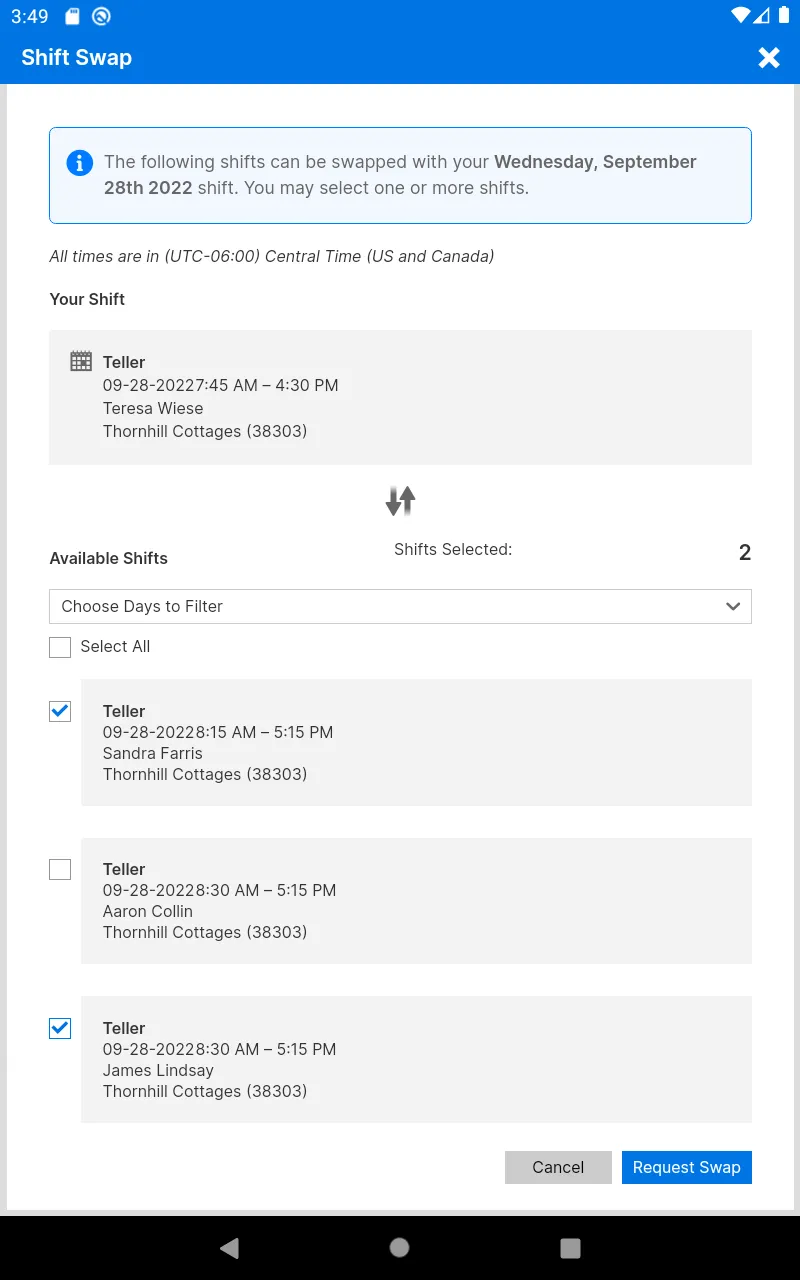Screen dimensions: 800x1280
Task: Uncheck Sandra Farris shift checkbox
Action: 60,711
